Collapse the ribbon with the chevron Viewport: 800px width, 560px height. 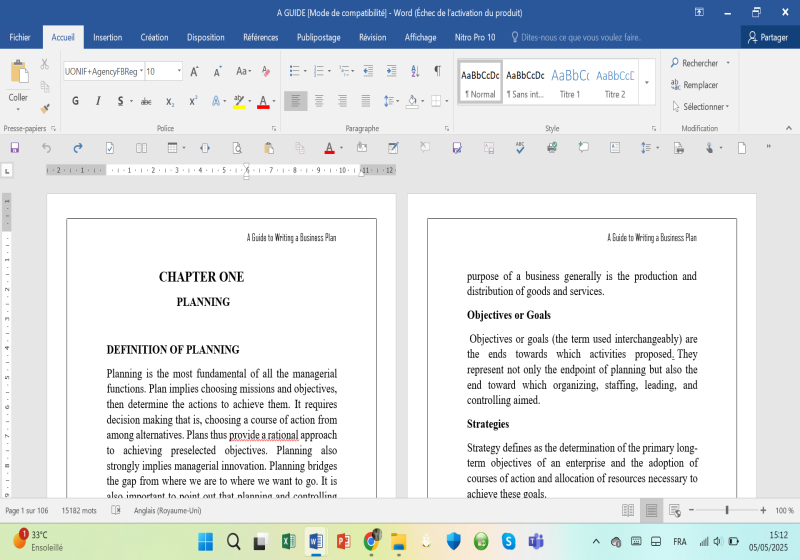click(789, 128)
